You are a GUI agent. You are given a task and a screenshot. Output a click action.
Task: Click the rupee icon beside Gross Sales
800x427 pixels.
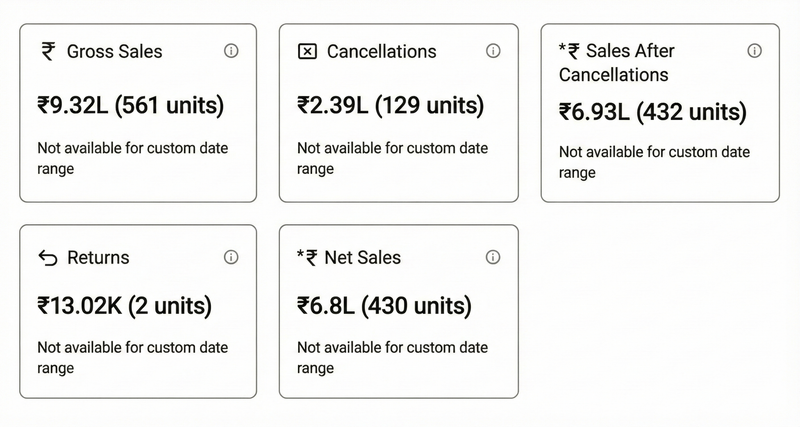(48, 51)
